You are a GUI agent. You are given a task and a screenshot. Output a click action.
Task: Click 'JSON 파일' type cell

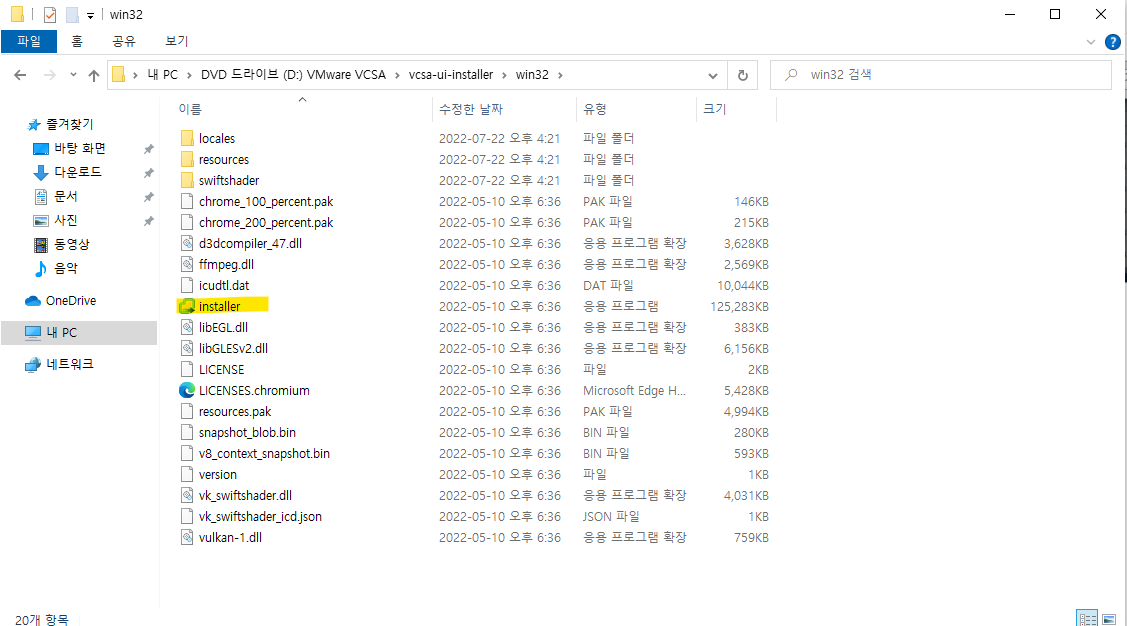click(611, 516)
